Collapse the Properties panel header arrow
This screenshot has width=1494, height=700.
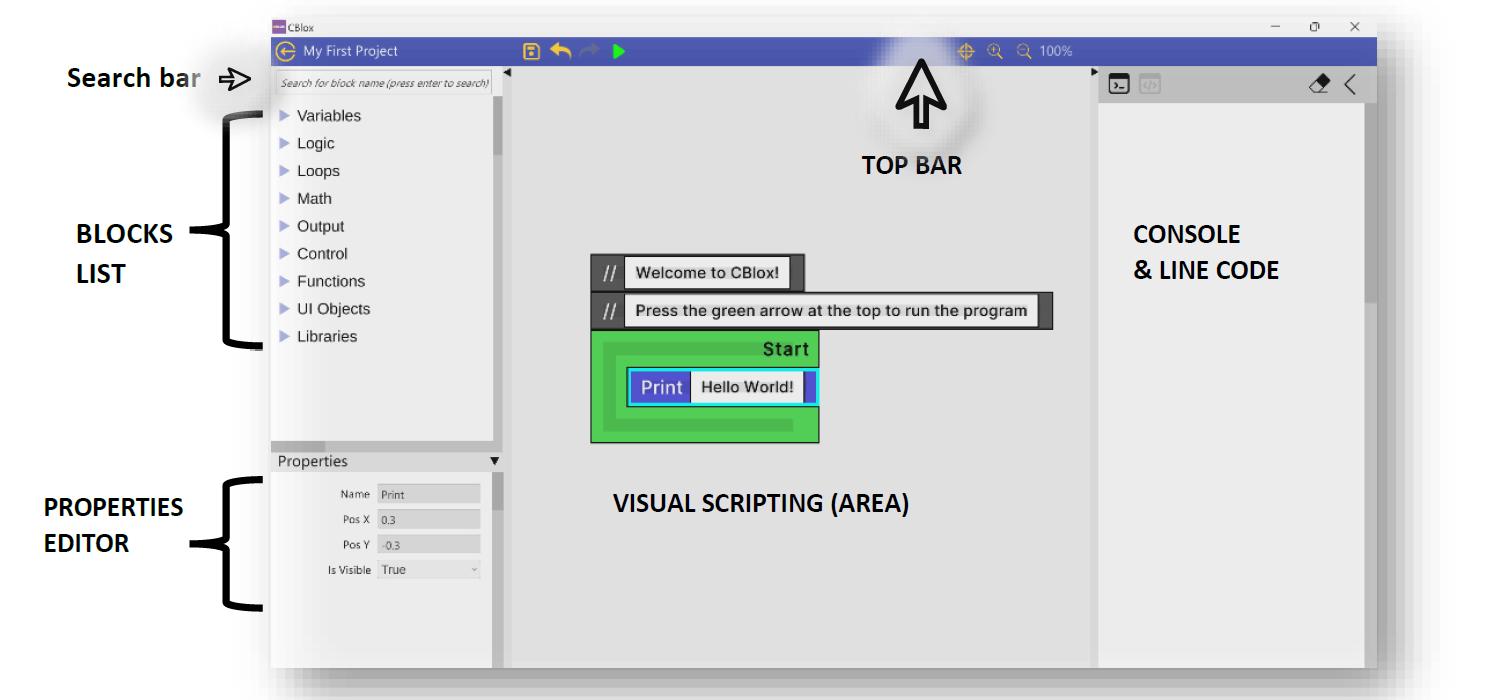[494, 461]
